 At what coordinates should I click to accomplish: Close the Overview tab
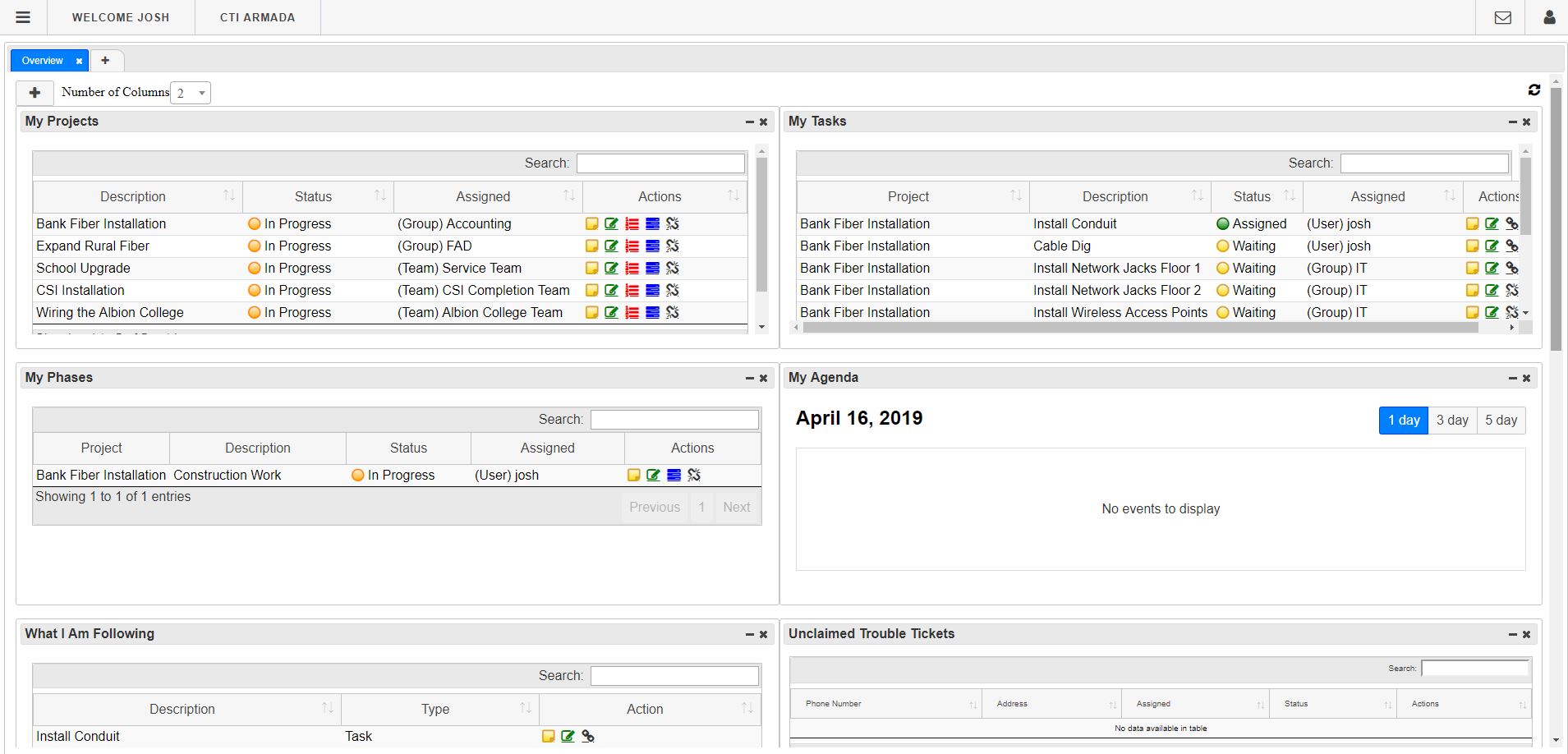(79, 61)
